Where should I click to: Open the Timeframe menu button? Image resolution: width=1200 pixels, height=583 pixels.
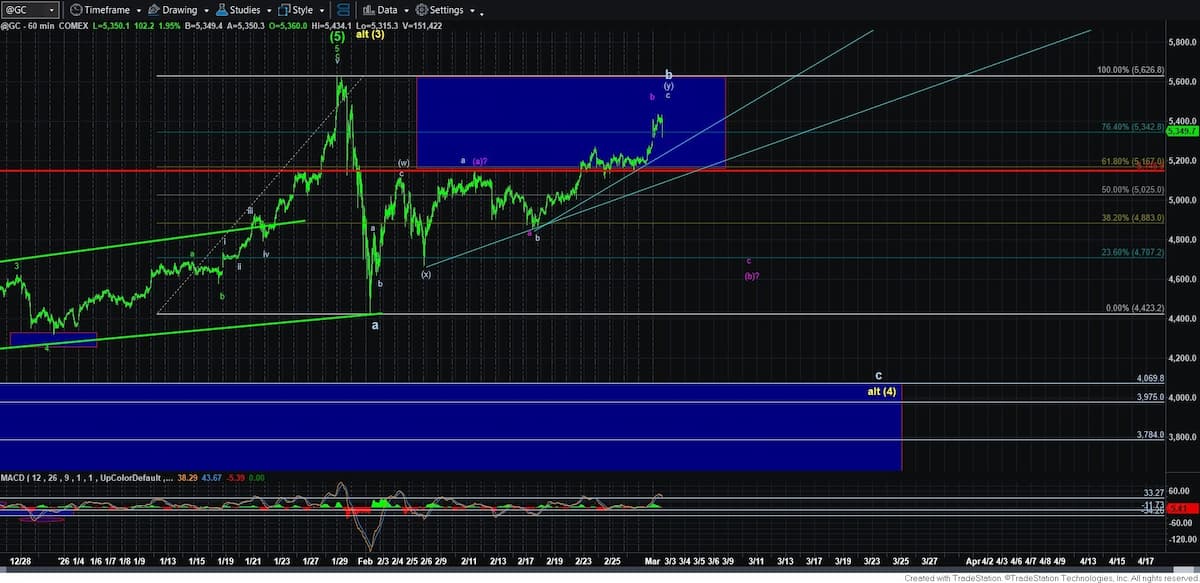[x=99, y=10]
